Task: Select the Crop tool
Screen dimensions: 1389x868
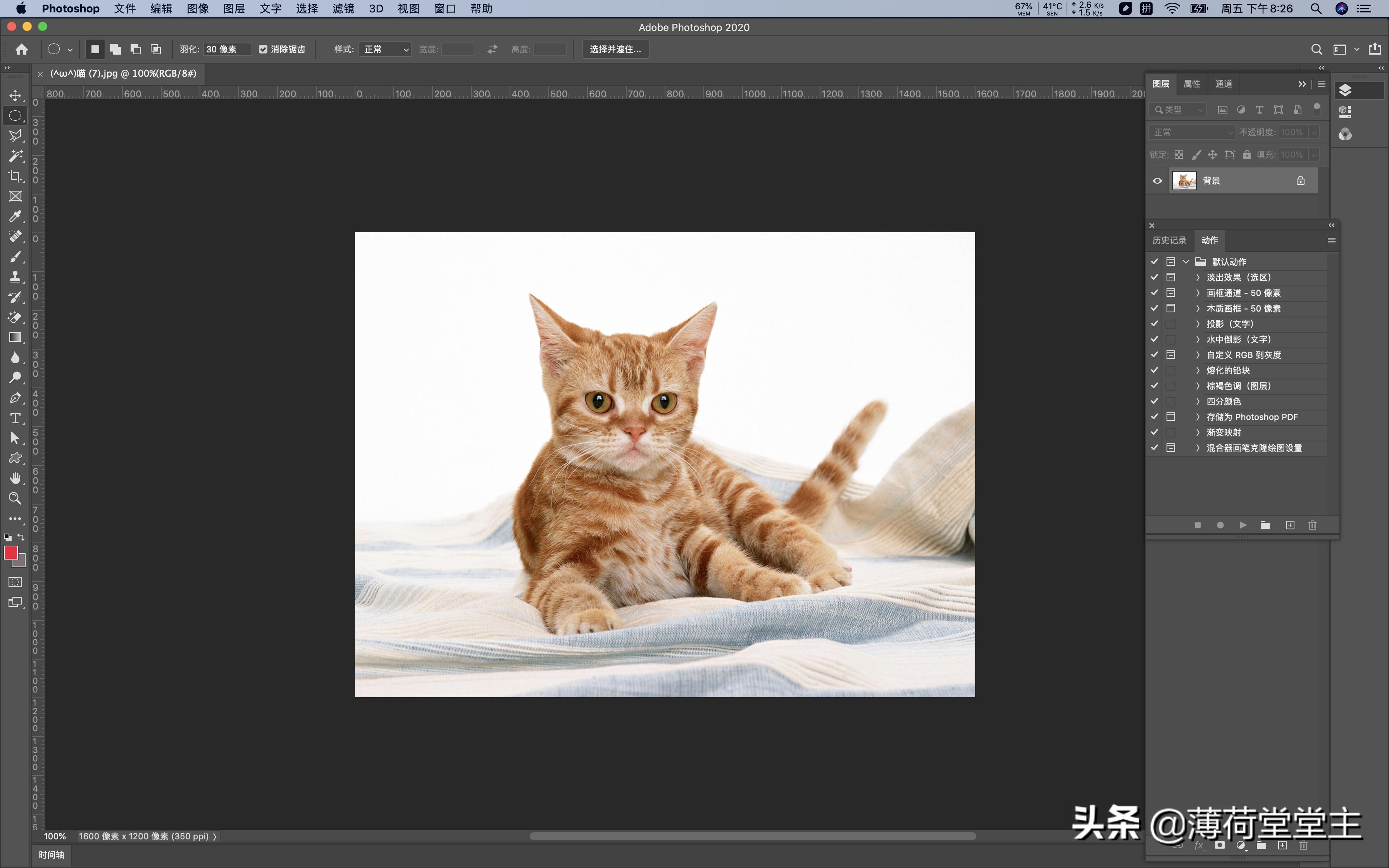Action: (x=15, y=176)
